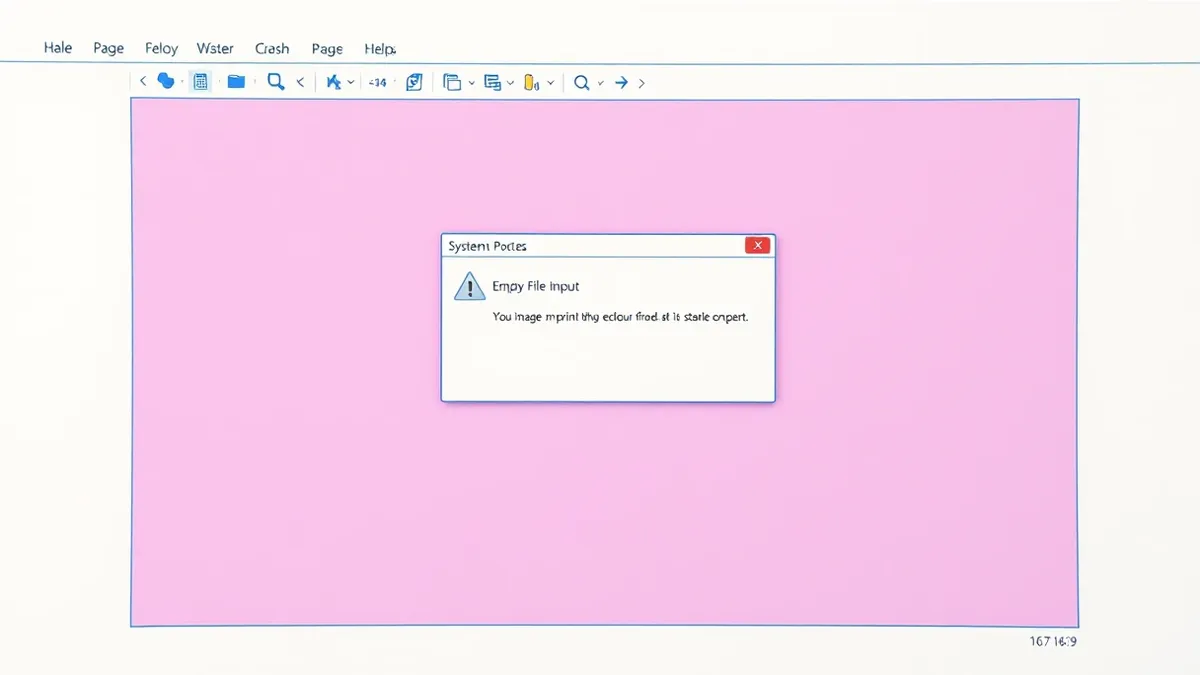Expand the dropdown next to cursor tool
Image resolution: width=1200 pixels, height=675 pixels.
coord(351,83)
